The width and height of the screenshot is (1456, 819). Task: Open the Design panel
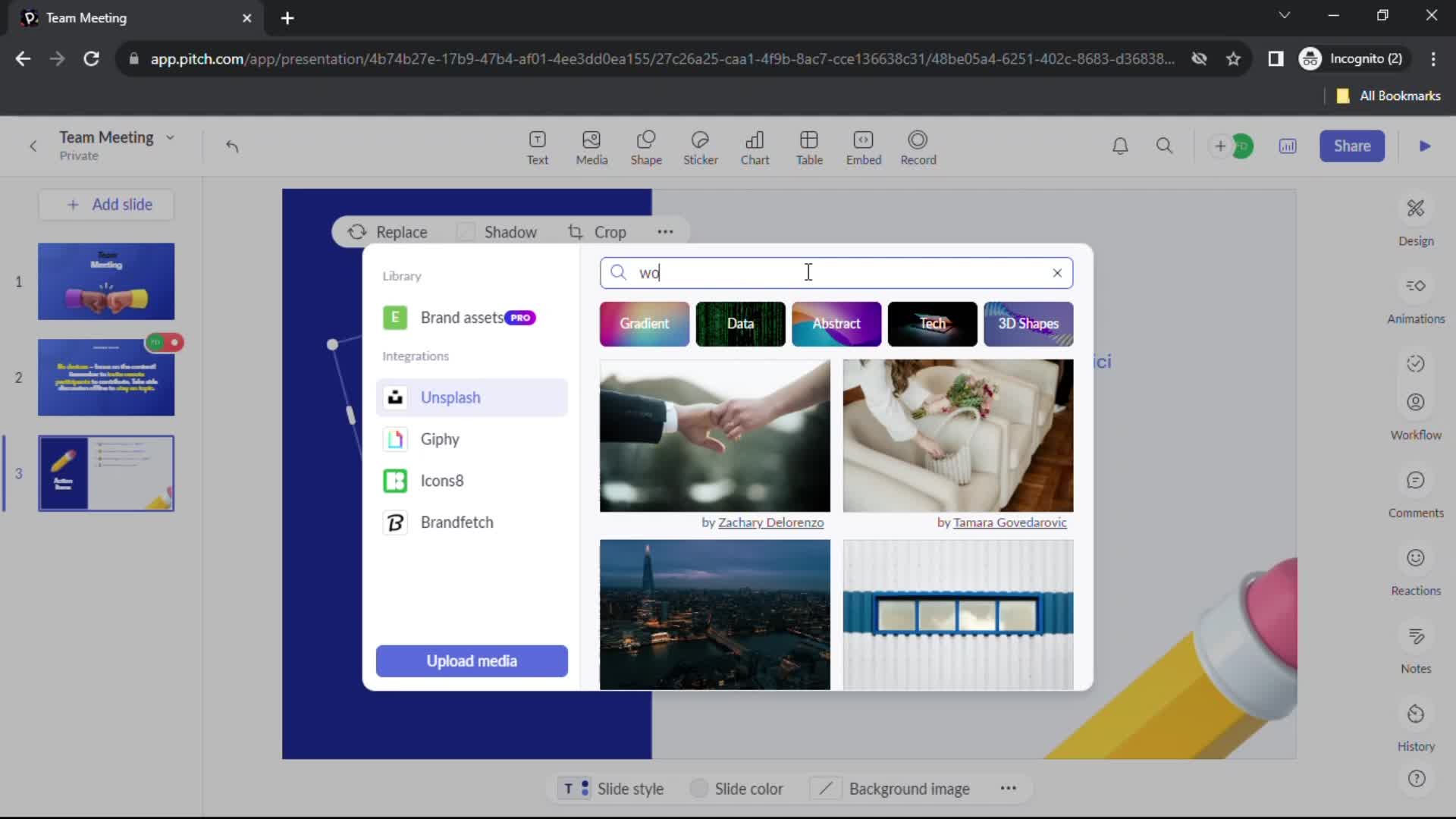tap(1416, 222)
